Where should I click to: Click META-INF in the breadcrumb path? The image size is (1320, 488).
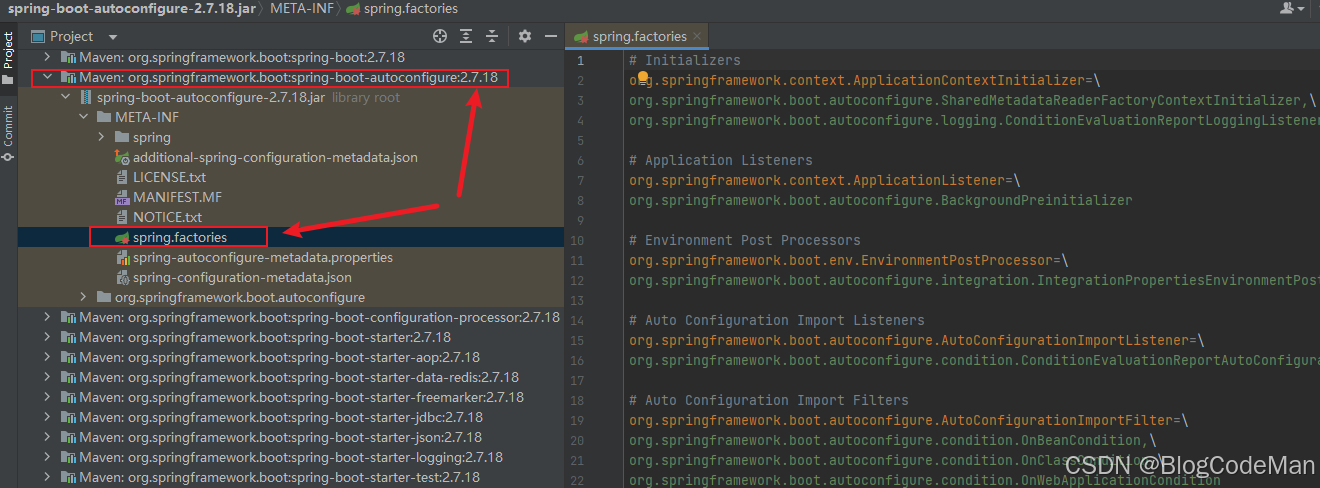(x=304, y=8)
